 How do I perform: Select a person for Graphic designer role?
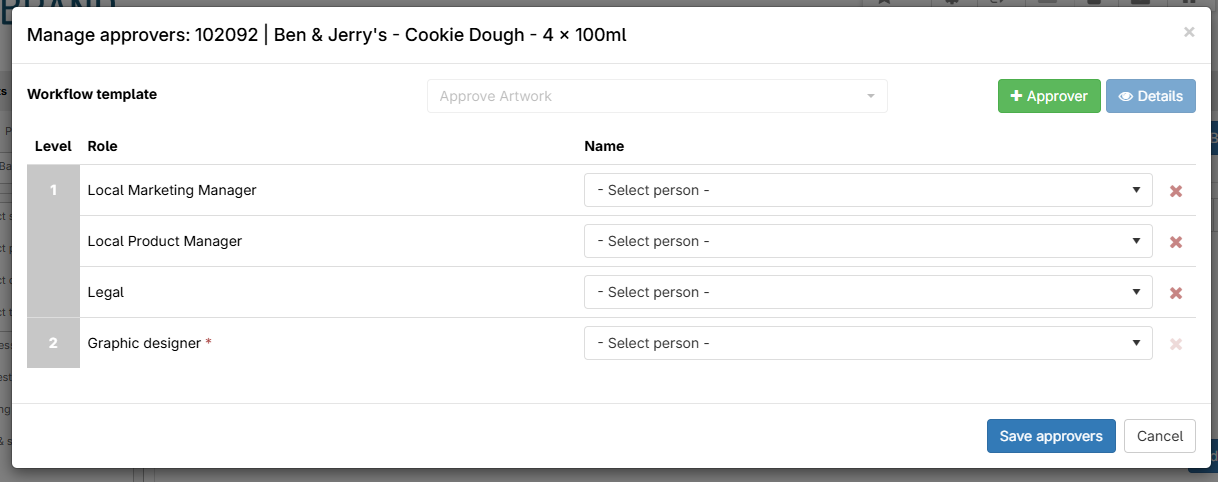[868, 343]
